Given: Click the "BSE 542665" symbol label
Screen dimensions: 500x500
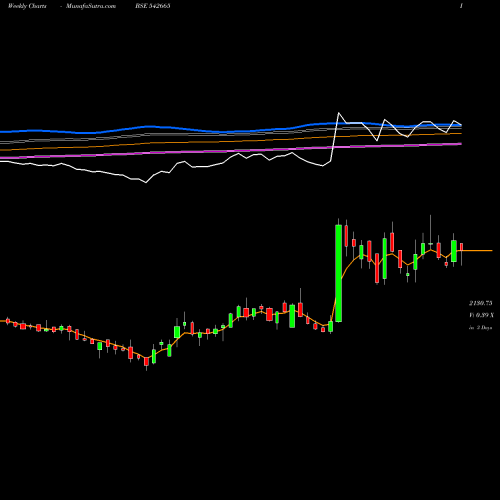Looking at the screenshot, I should click(153, 6).
